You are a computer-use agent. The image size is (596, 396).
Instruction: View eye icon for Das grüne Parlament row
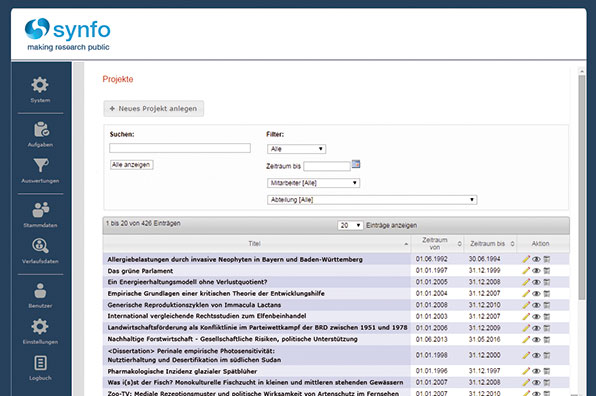[x=536, y=271]
